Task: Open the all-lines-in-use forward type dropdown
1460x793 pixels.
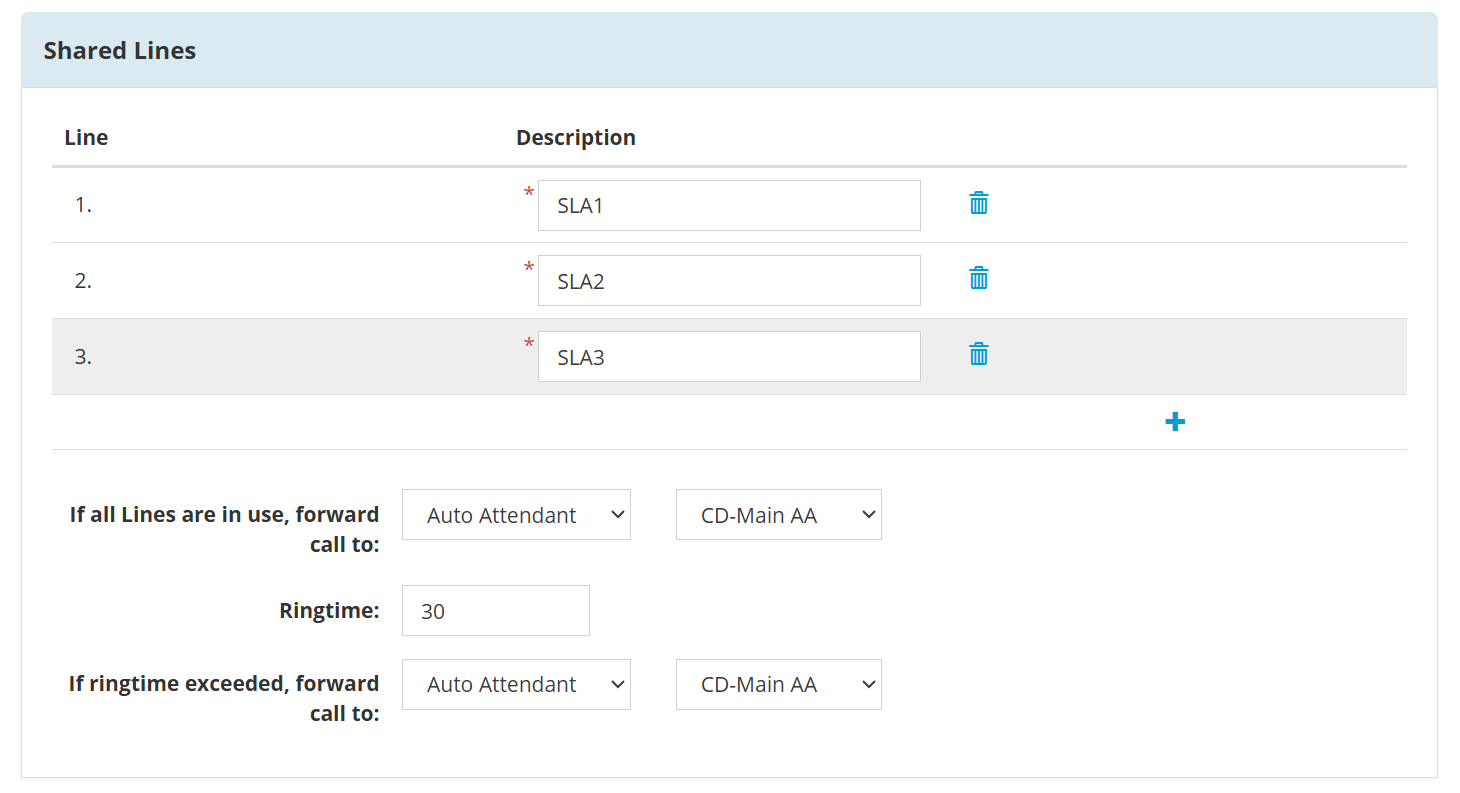Action: coord(516,515)
